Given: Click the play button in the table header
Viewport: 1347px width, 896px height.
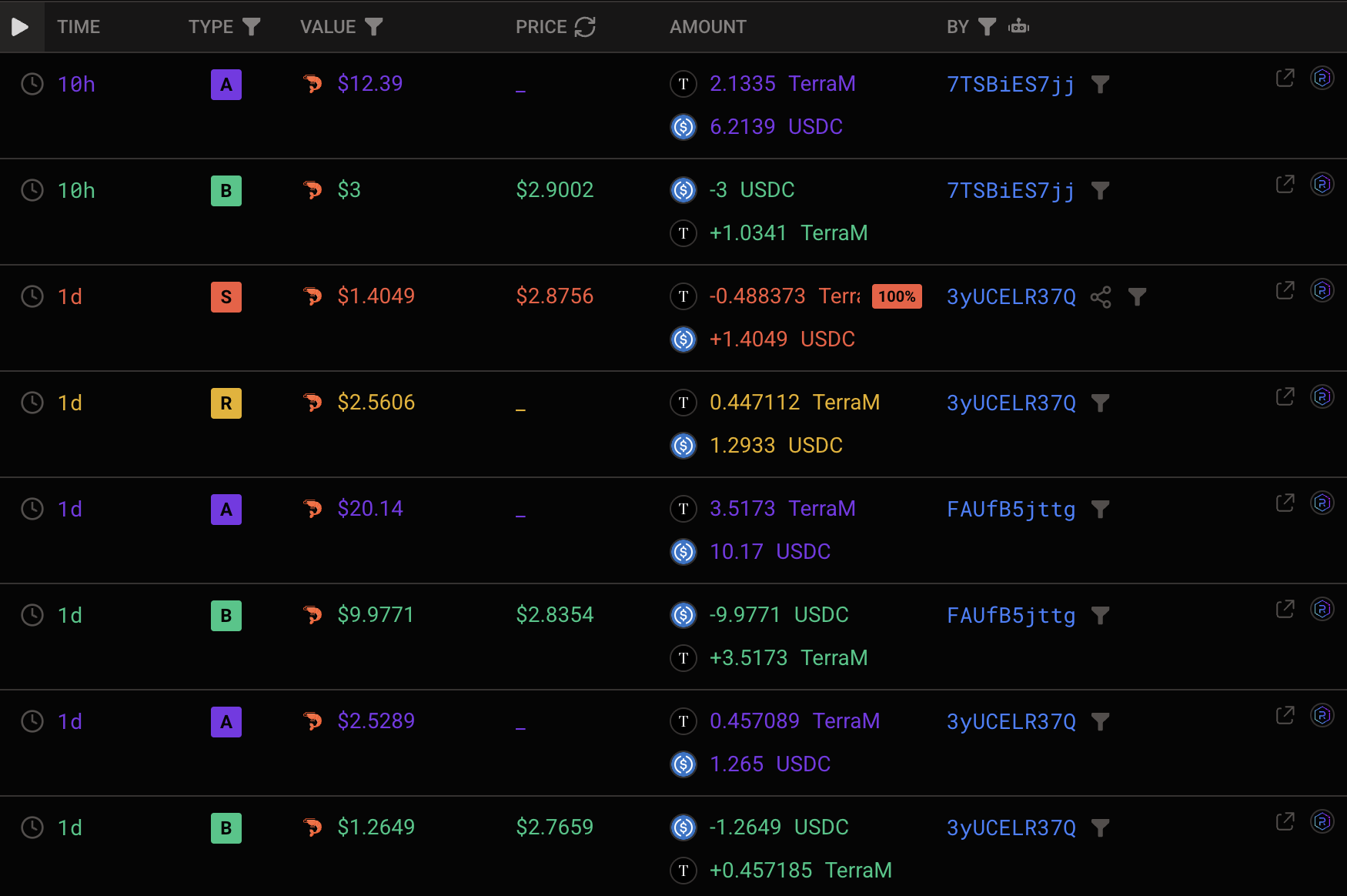Looking at the screenshot, I should click(21, 27).
